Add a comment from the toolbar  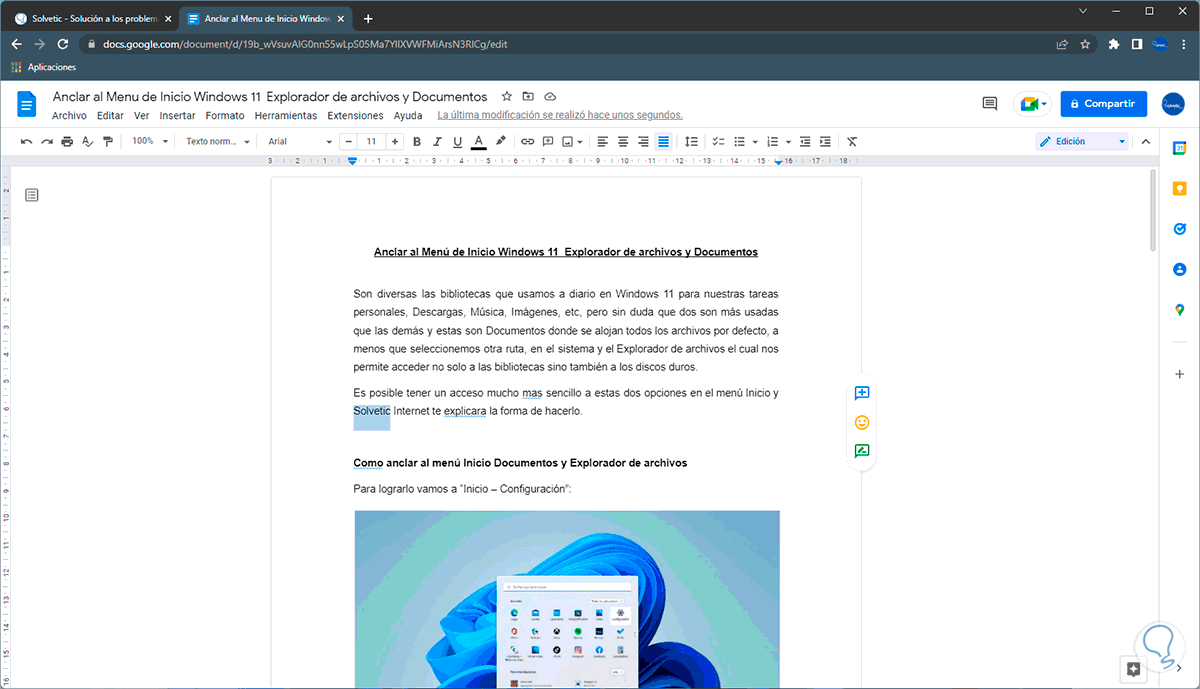coord(548,142)
